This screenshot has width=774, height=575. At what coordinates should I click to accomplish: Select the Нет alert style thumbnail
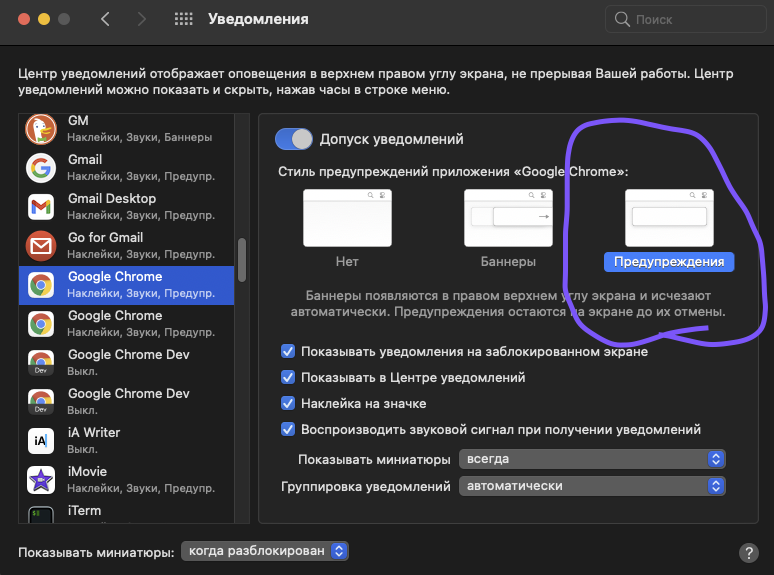click(x=347, y=218)
